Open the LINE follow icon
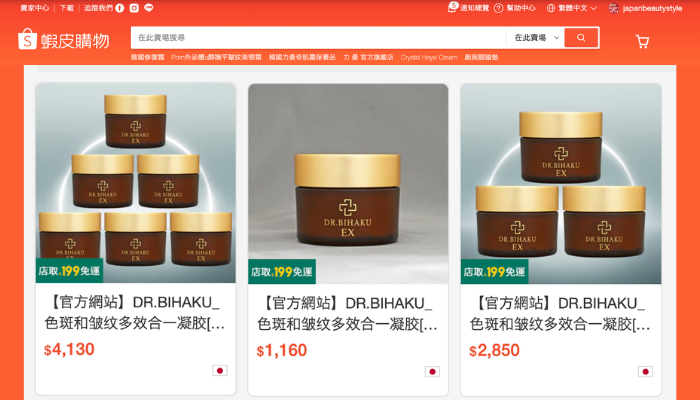Image resolution: width=700 pixels, height=400 pixels. 149,8
